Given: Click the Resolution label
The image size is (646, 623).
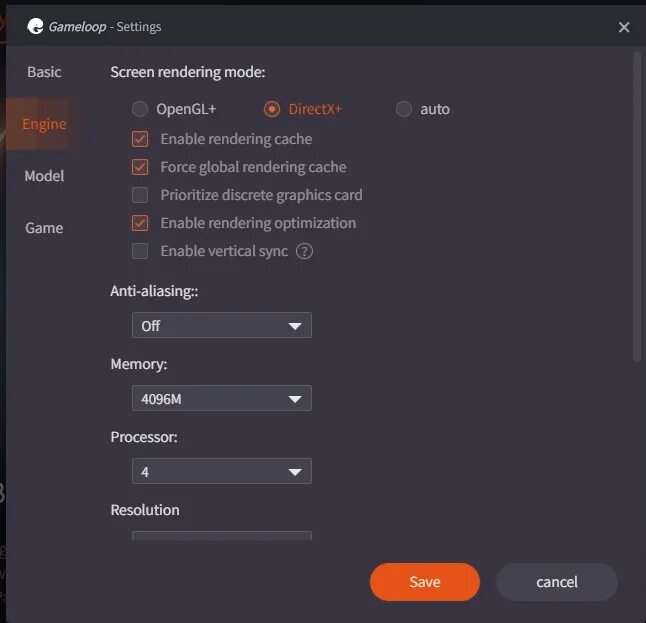Looking at the screenshot, I should [x=145, y=510].
